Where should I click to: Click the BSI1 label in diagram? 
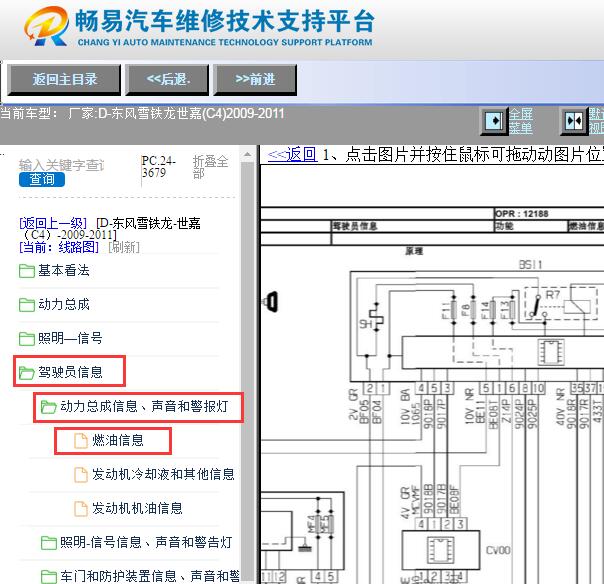coord(530,265)
